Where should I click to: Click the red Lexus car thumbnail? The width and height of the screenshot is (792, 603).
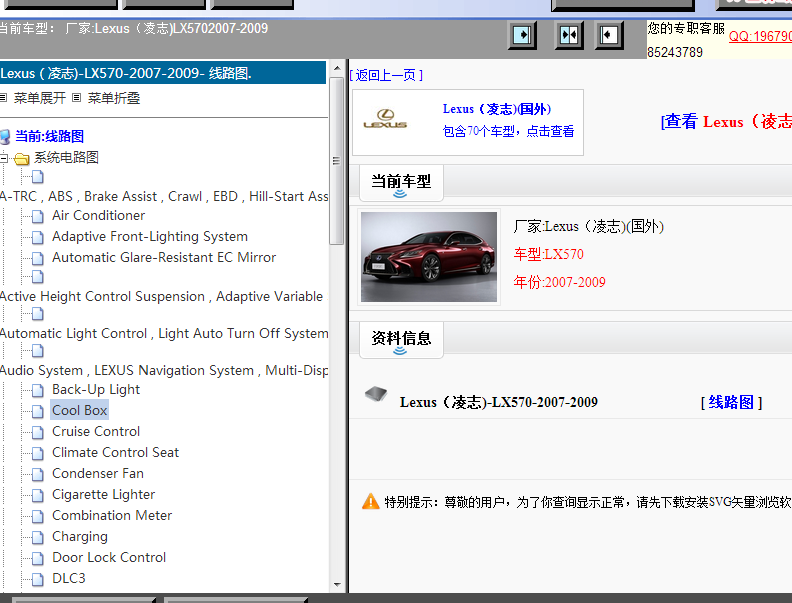coord(429,257)
